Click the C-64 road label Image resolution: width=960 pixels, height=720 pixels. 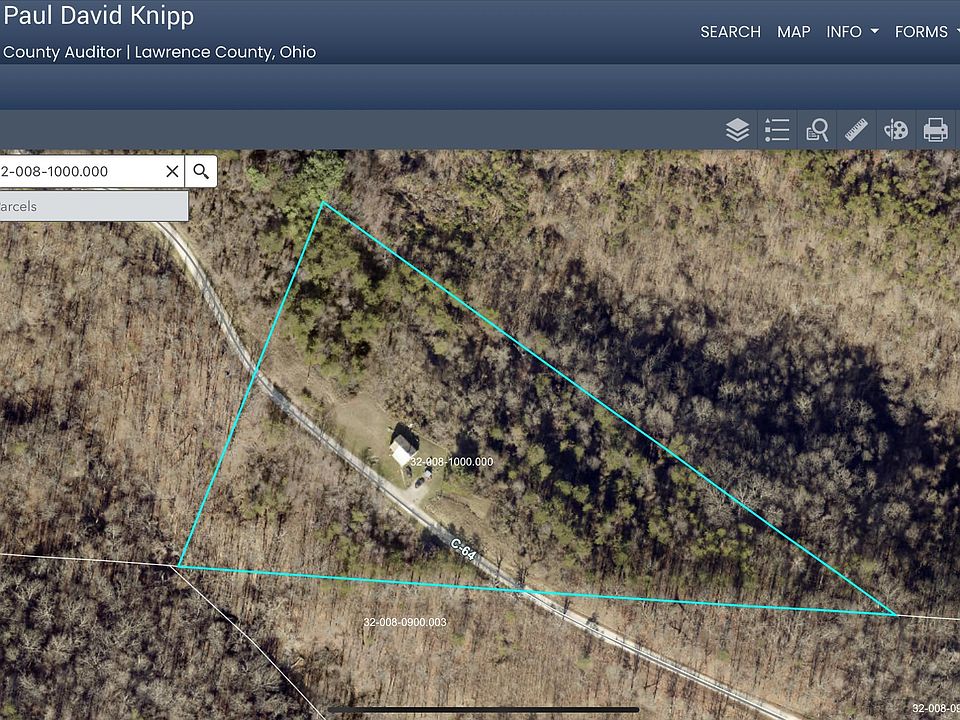point(463,549)
